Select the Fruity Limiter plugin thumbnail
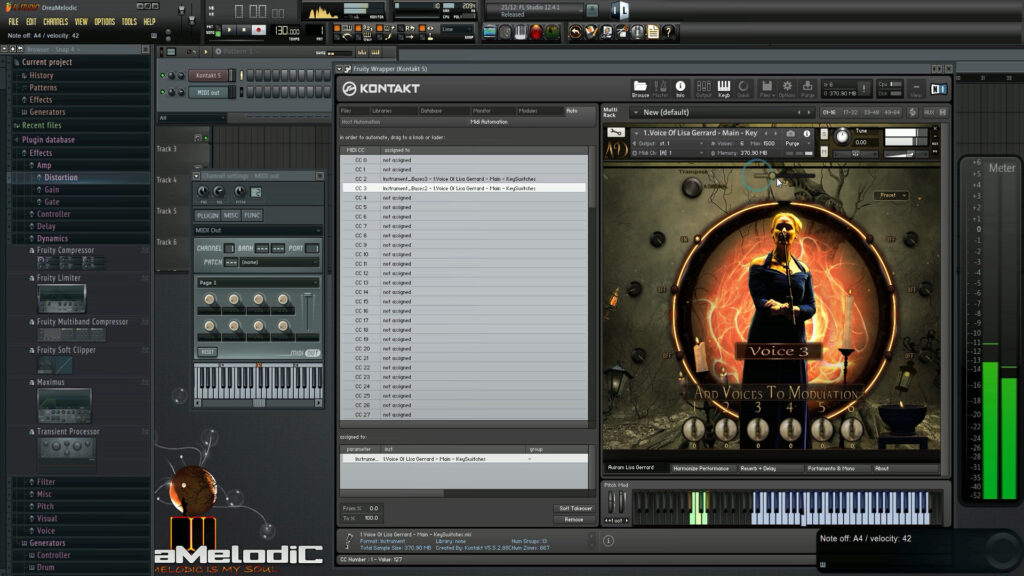1024x576 pixels. [62, 298]
